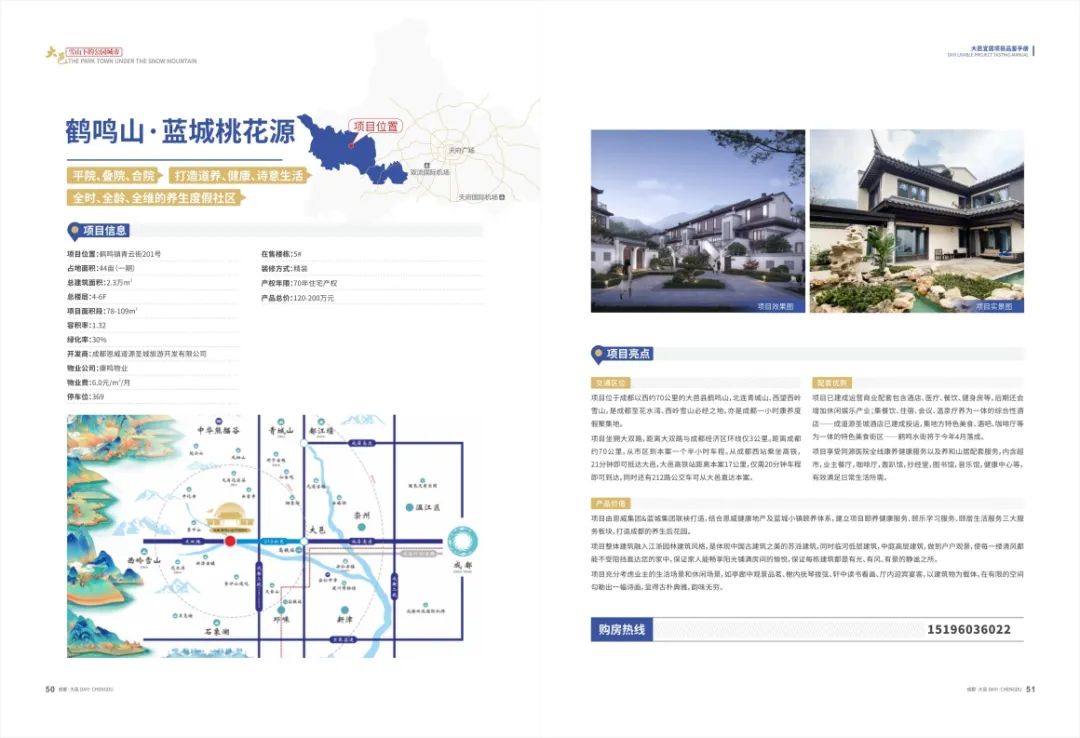Click the 大邑 calligraphy logo in the header
1080x738 pixels.
(56, 54)
